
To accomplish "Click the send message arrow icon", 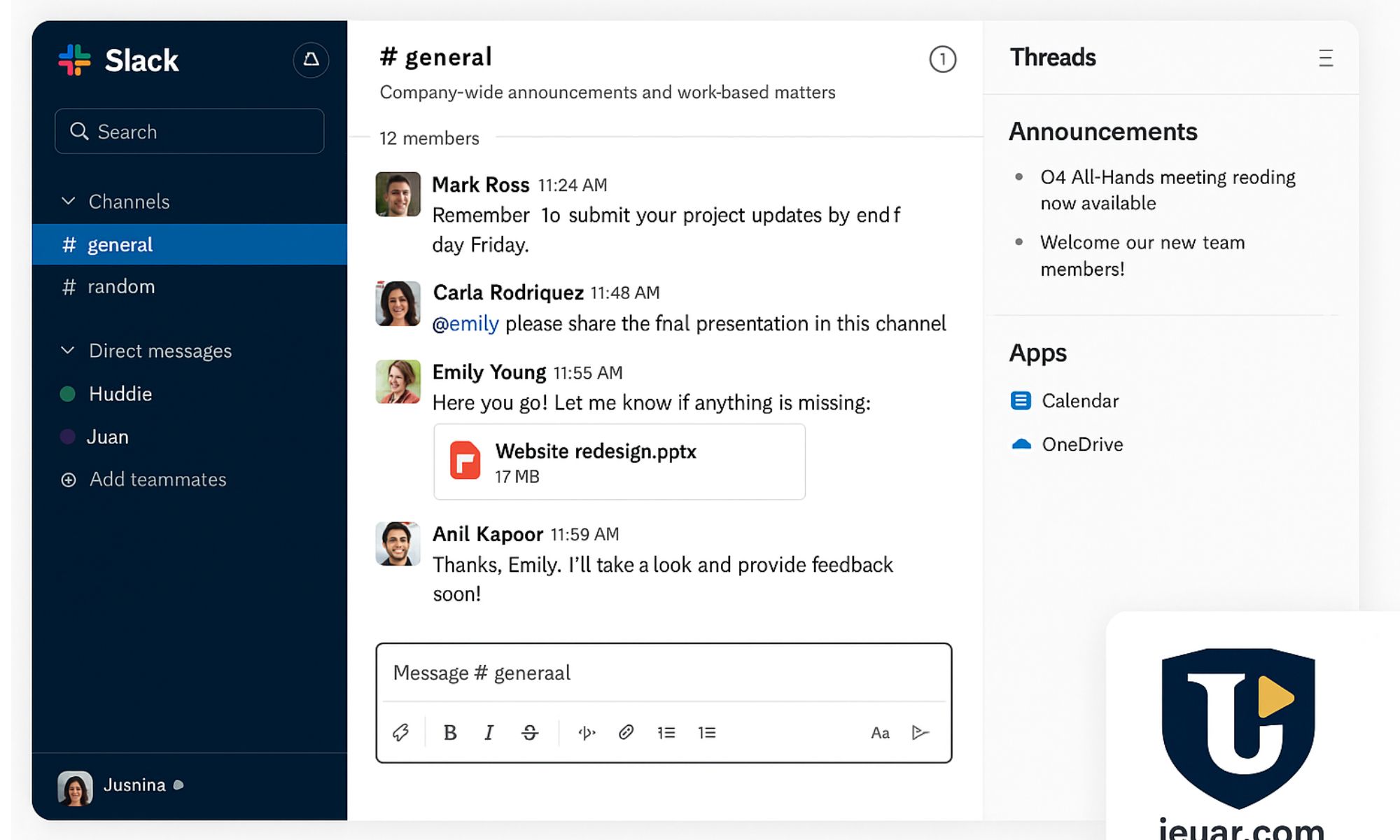I will 920,732.
